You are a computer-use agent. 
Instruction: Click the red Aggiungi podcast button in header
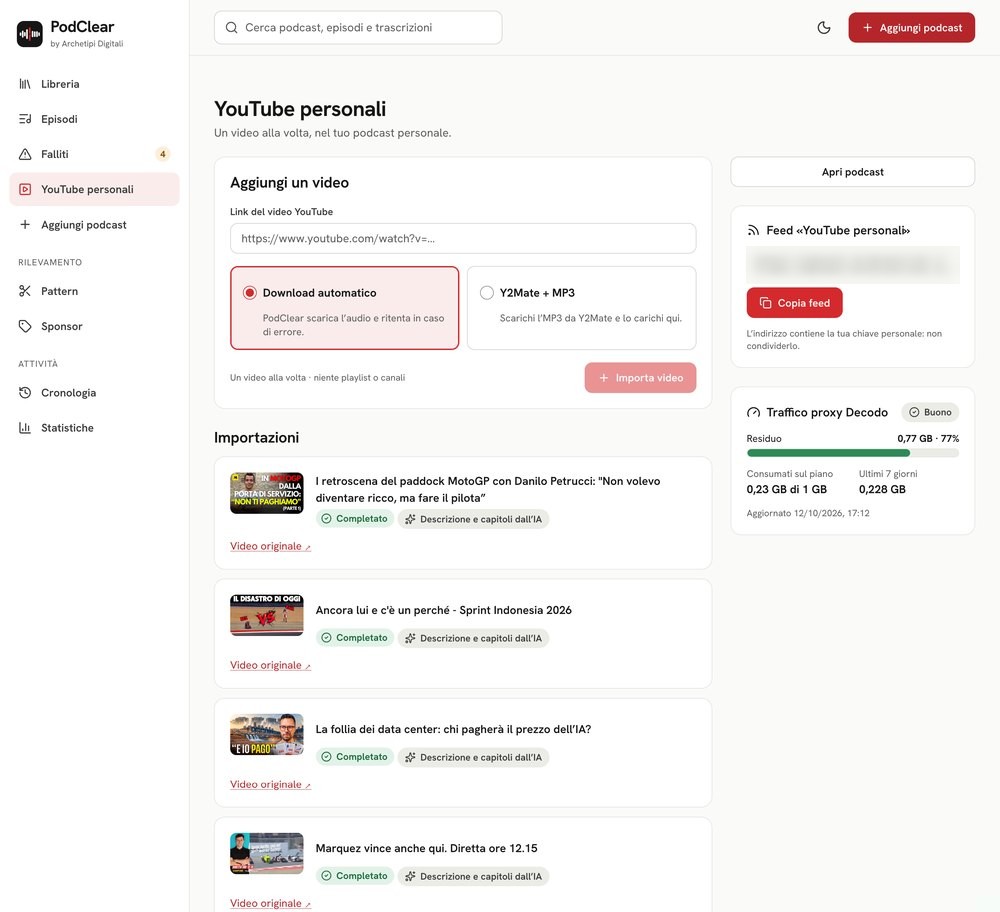click(911, 27)
